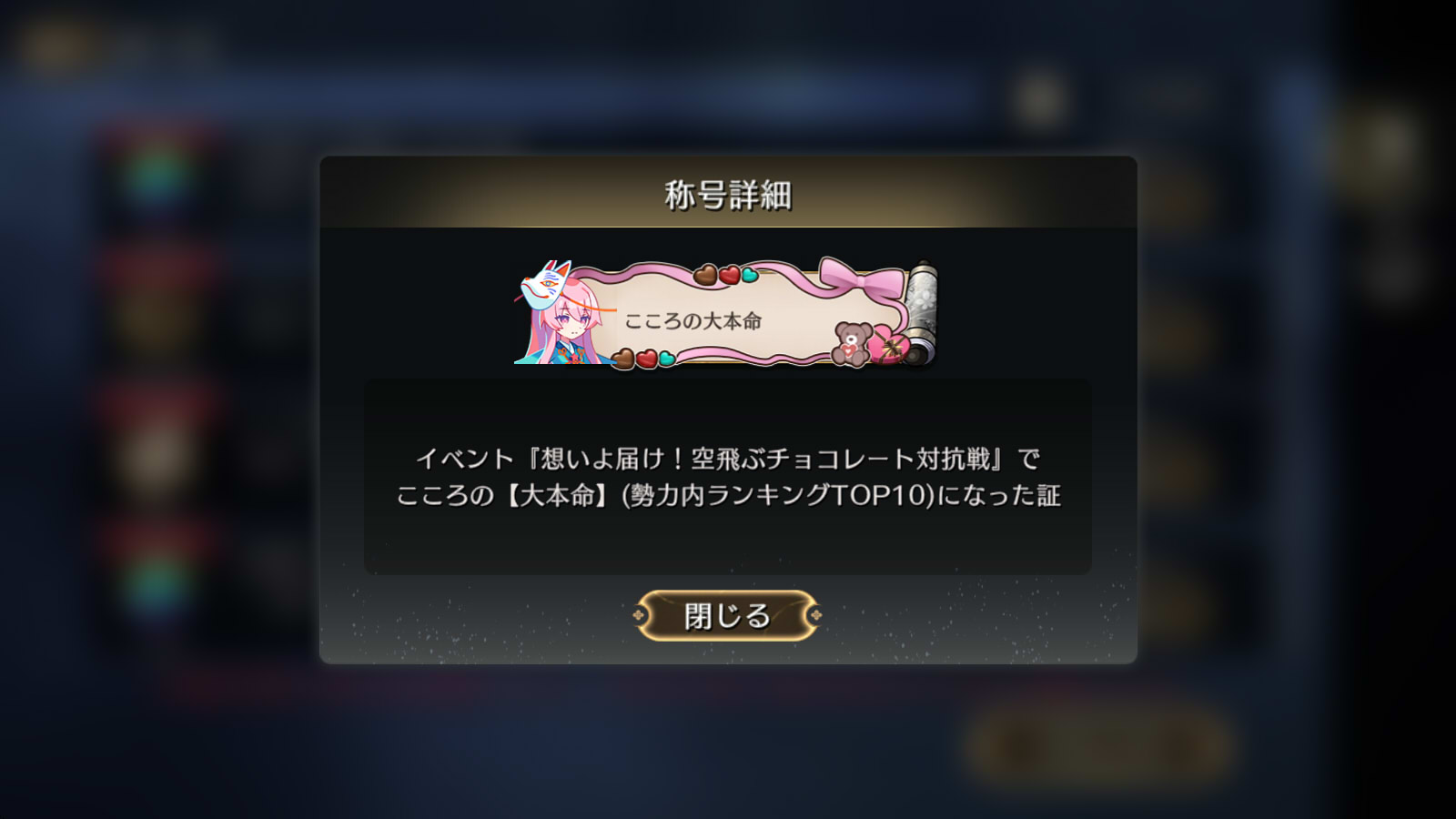Click the 称号詳細 dialog header
Screen dimensions: 1456x819
728,195
